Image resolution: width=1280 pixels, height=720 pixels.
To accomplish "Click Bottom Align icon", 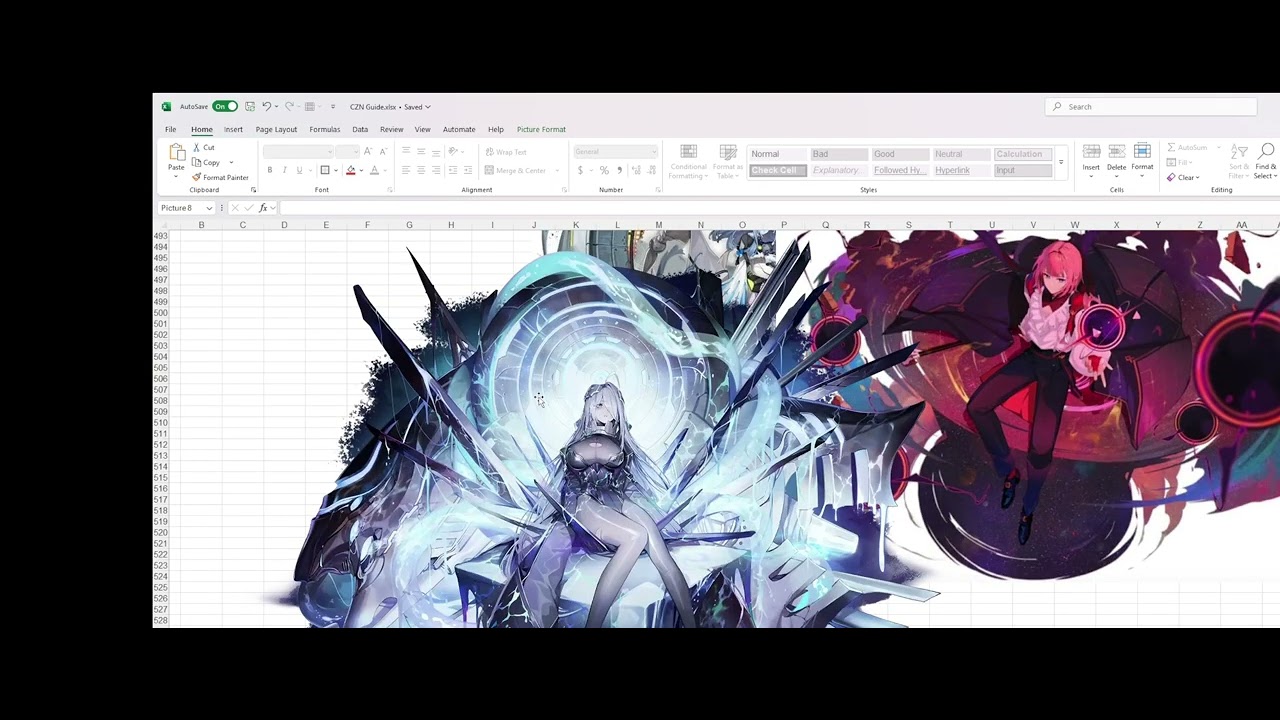I will pos(436,152).
